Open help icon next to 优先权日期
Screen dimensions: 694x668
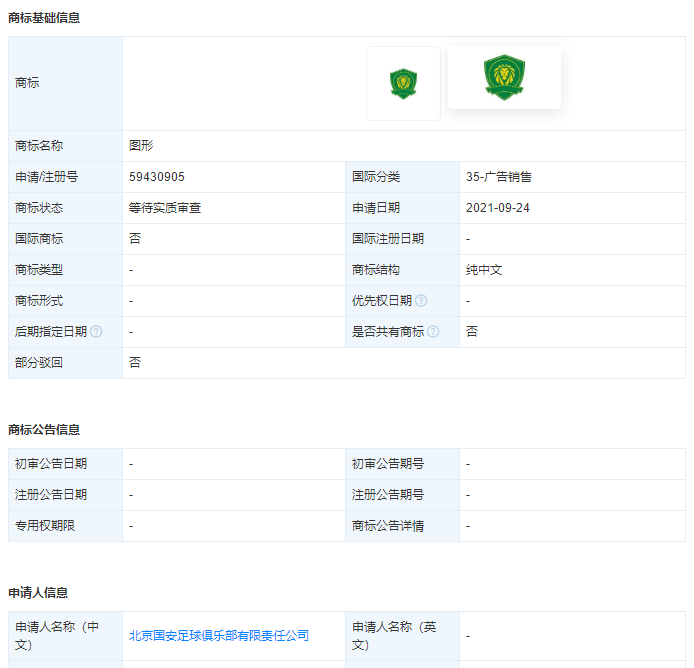pyautogui.click(x=421, y=301)
